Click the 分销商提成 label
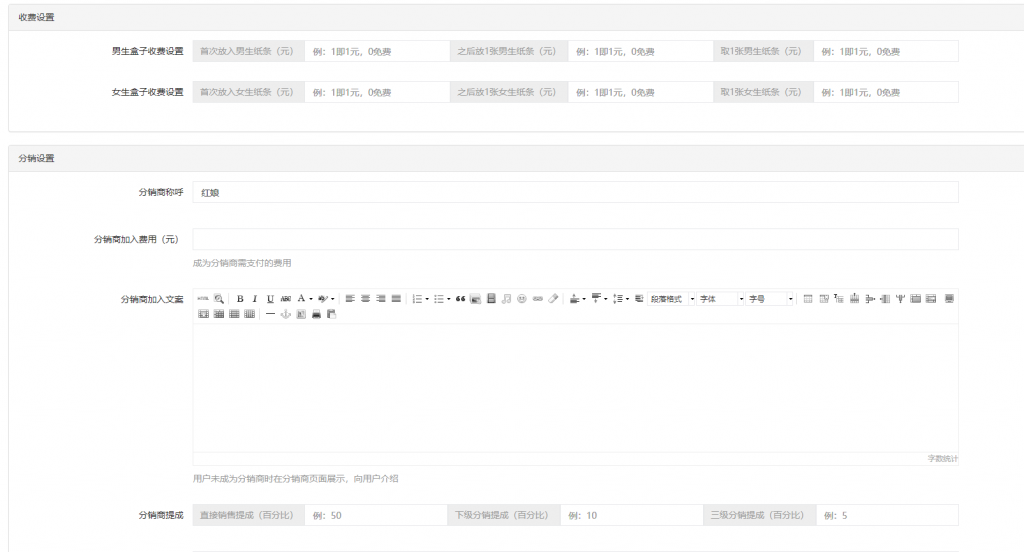Screen dimensions: 1024x552 [x=161, y=515]
